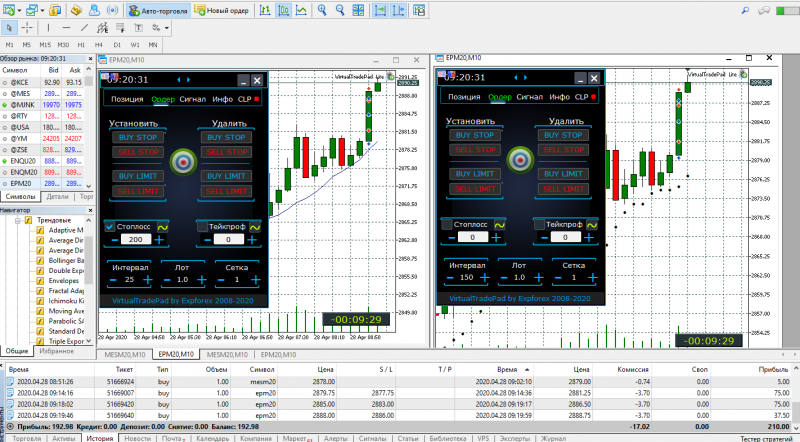Image resolution: width=800 pixels, height=442 pixels.
Task: Open the Инфо tab in right pad
Action: coord(560,97)
